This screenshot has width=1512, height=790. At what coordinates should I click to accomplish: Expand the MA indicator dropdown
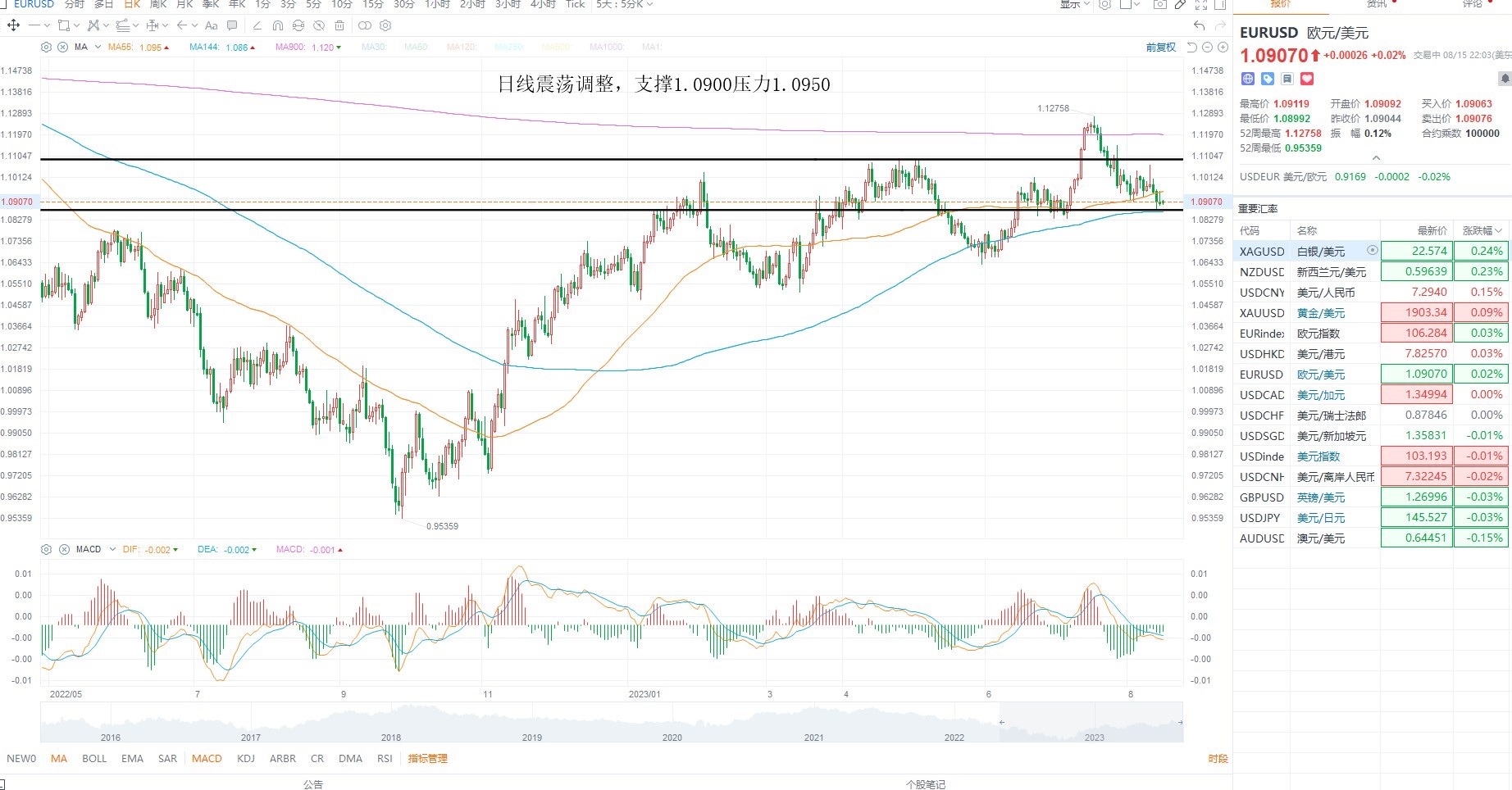coord(98,47)
